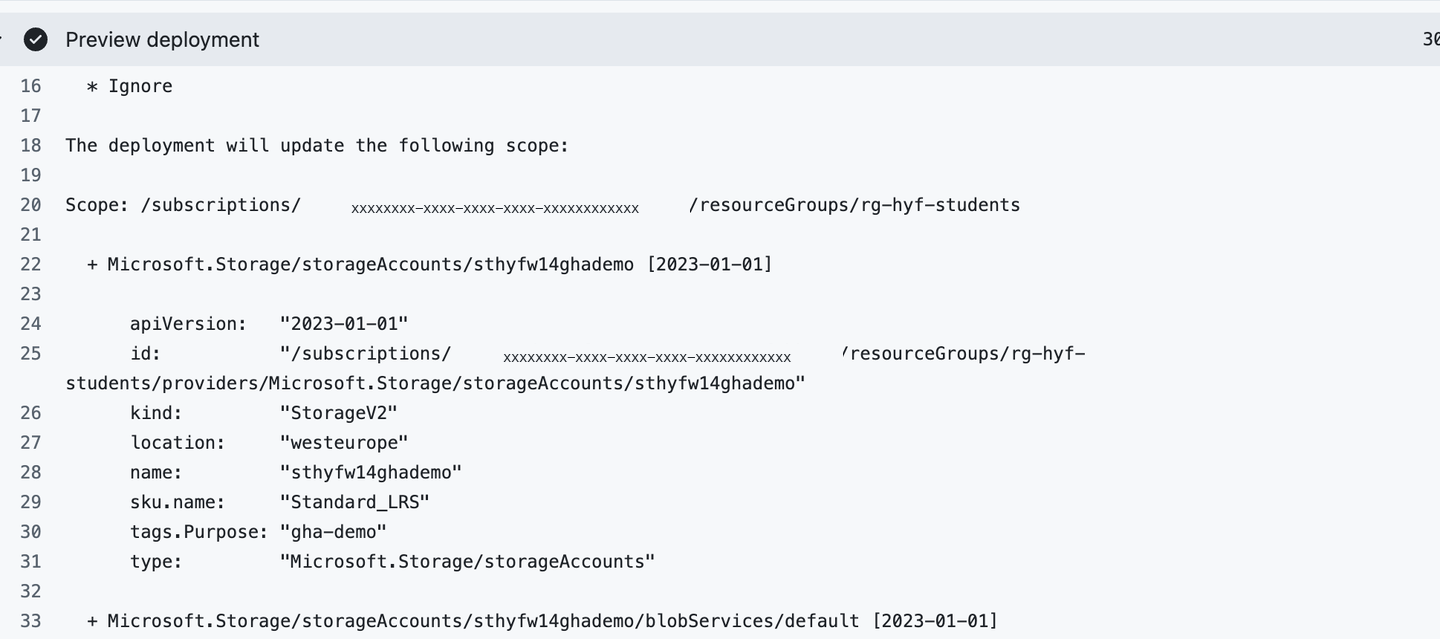This screenshot has width=1440, height=639.
Task: Click the tags.Purpose "gha-demo" line
Action: tap(258, 532)
